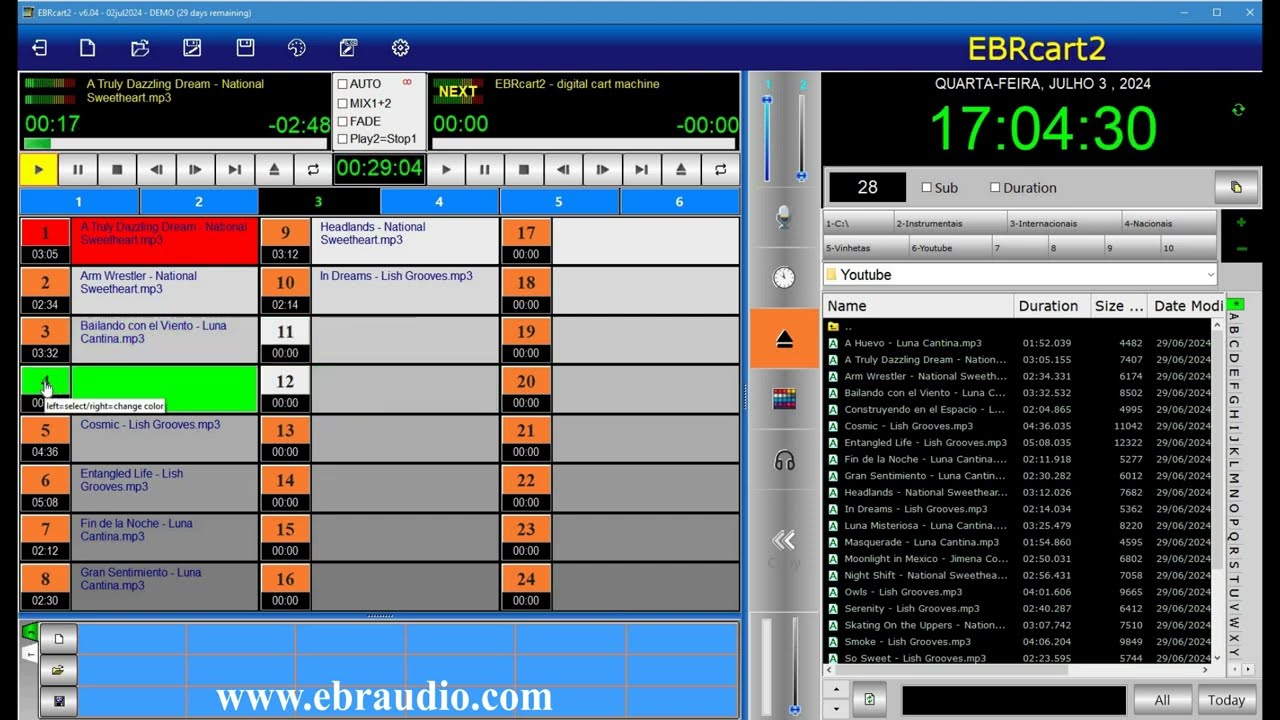This screenshot has width=1280, height=720.
Task: Click the clock icon in the center strip
Action: pyautogui.click(x=784, y=278)
